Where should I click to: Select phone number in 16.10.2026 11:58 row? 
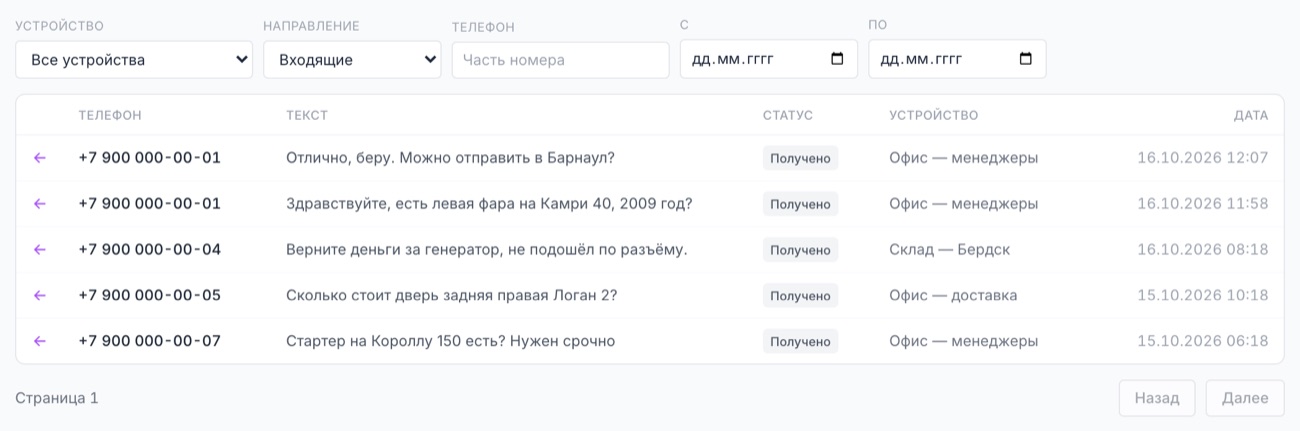point(150,204)
